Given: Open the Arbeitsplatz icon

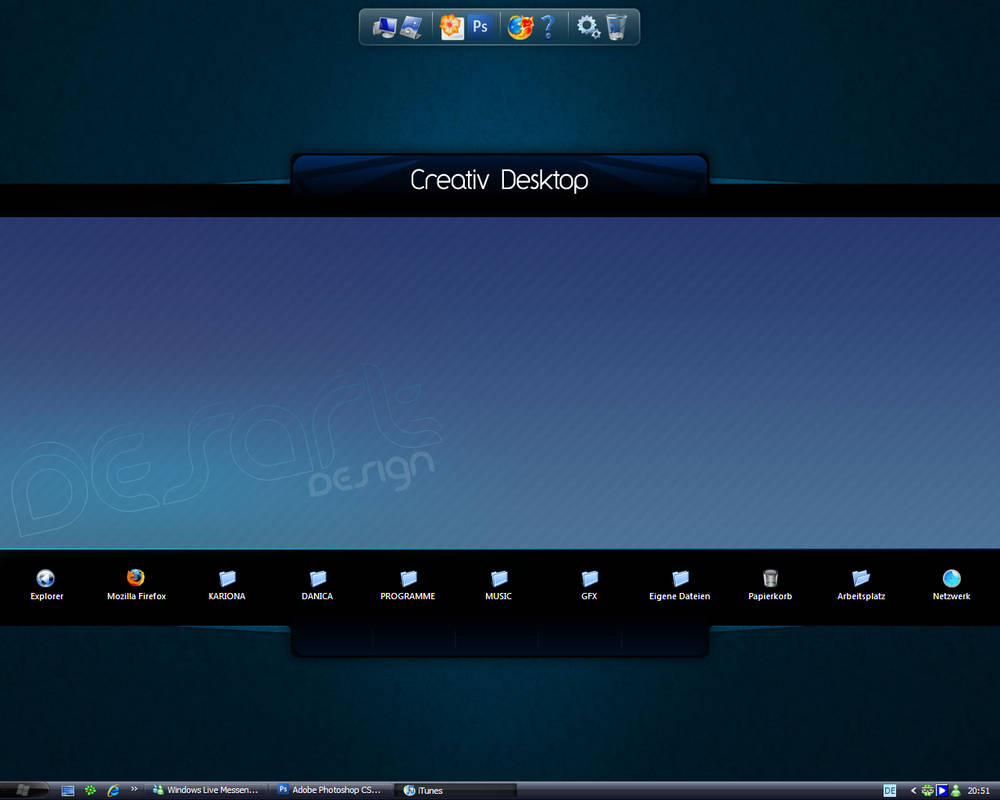Looking at the screenshot, I should point(861,585).
